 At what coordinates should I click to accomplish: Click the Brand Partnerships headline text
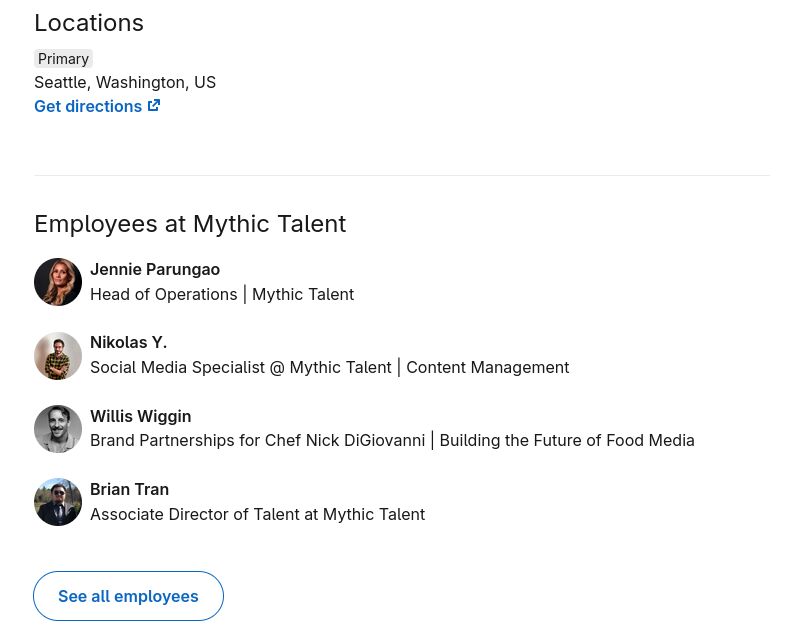pos(392,440)
